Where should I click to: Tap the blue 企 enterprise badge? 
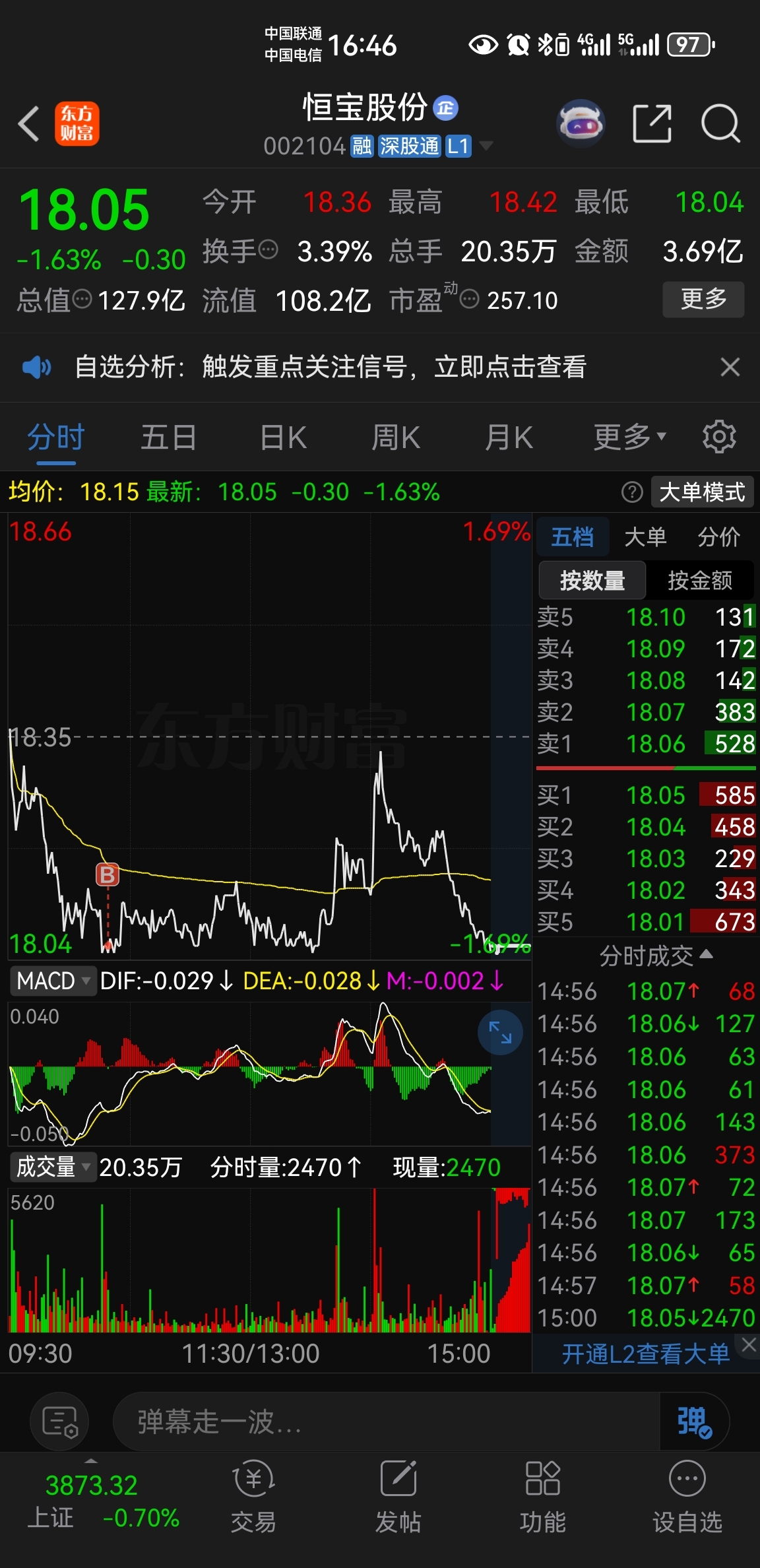coord(445,108)
